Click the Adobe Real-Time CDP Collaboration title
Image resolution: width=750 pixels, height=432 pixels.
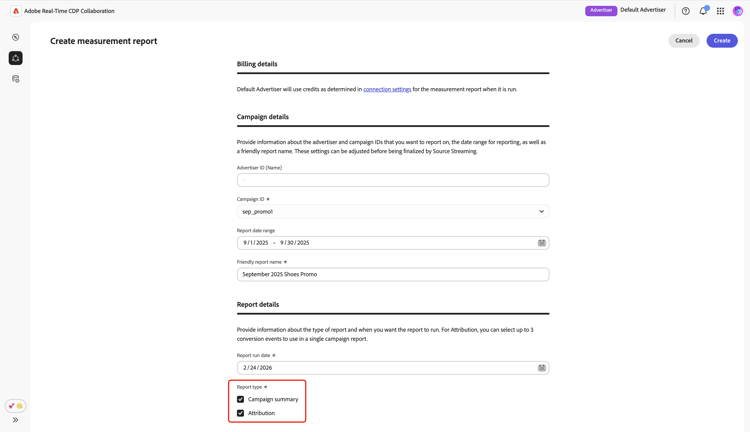click(69, 11)
